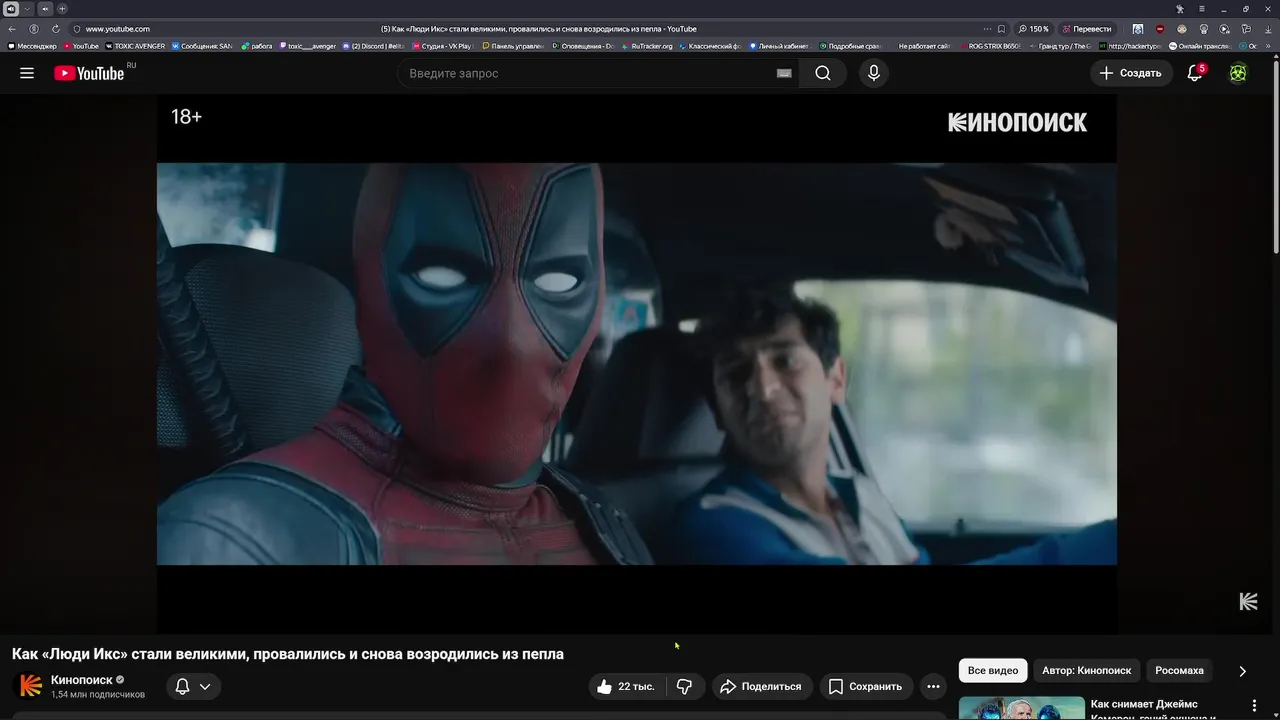Open the on-screen keyboard icon in search
1280x720 pixels.
pos(784,73)
